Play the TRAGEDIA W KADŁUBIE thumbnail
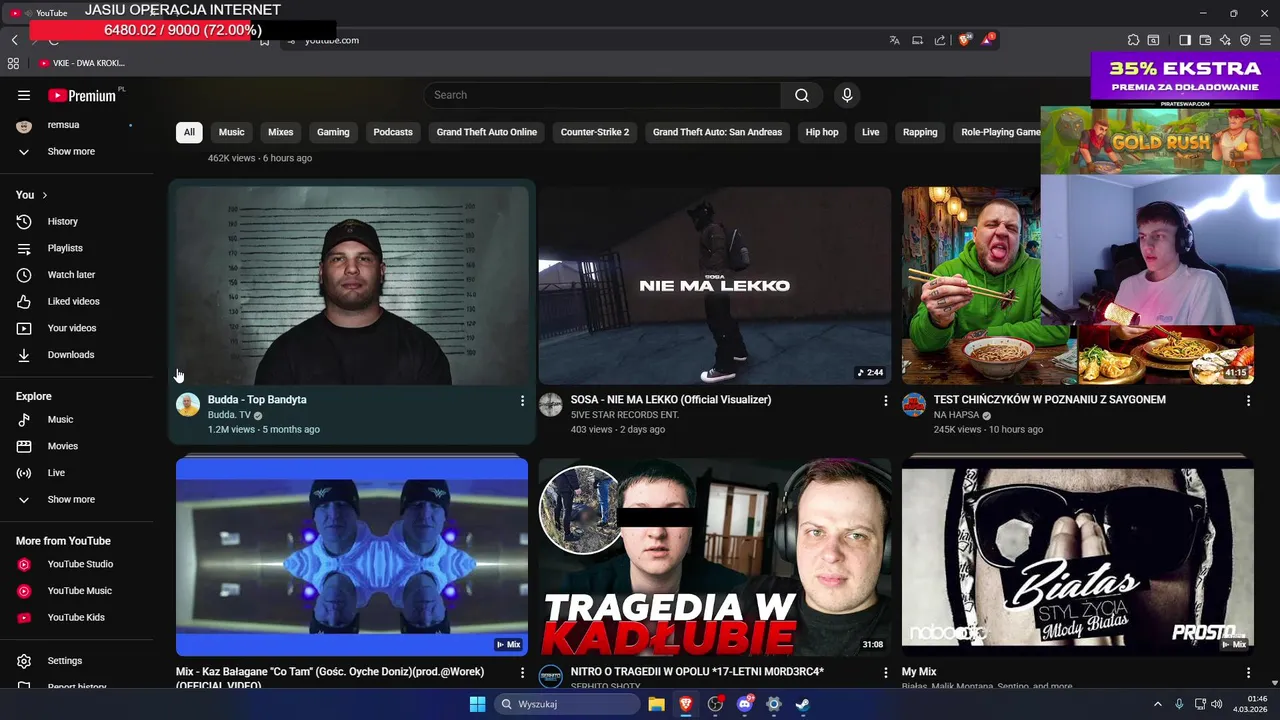The height and width of the screenshot is (720, 1280). tap(714, 557)
